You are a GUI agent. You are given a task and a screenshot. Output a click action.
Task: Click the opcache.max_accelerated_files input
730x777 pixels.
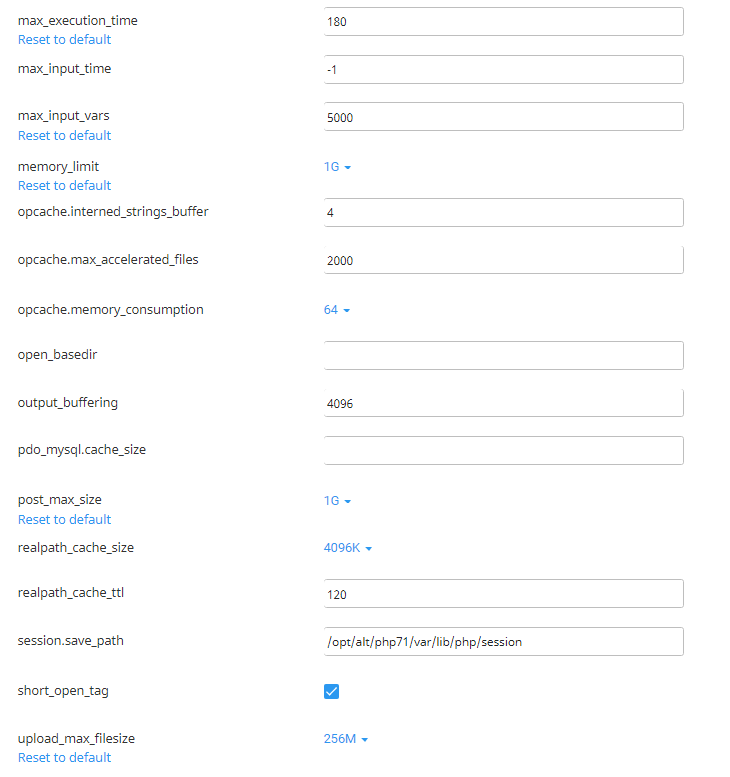[x=503, y=260]
